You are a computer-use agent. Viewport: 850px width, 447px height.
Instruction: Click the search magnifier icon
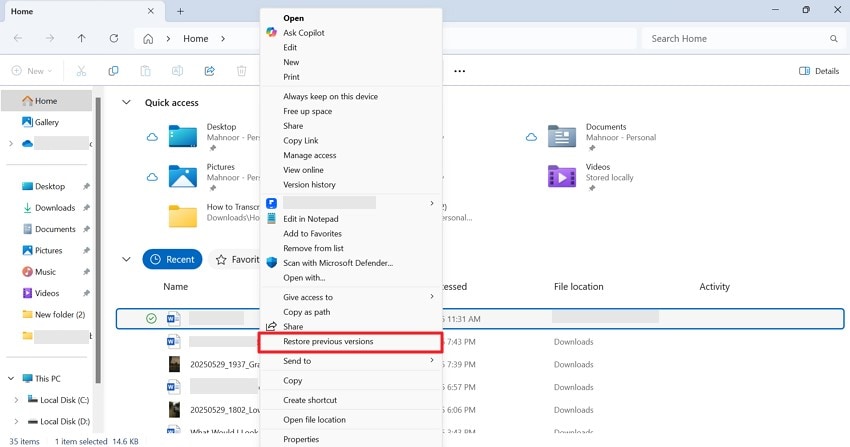[x=833, y=38]
